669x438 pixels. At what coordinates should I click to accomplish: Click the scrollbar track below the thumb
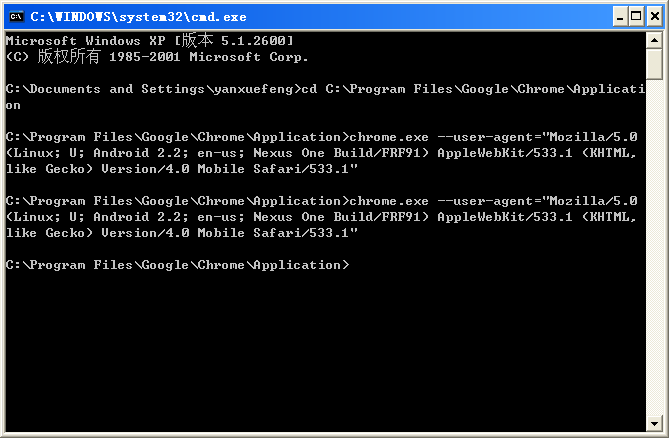click(654, 250)
